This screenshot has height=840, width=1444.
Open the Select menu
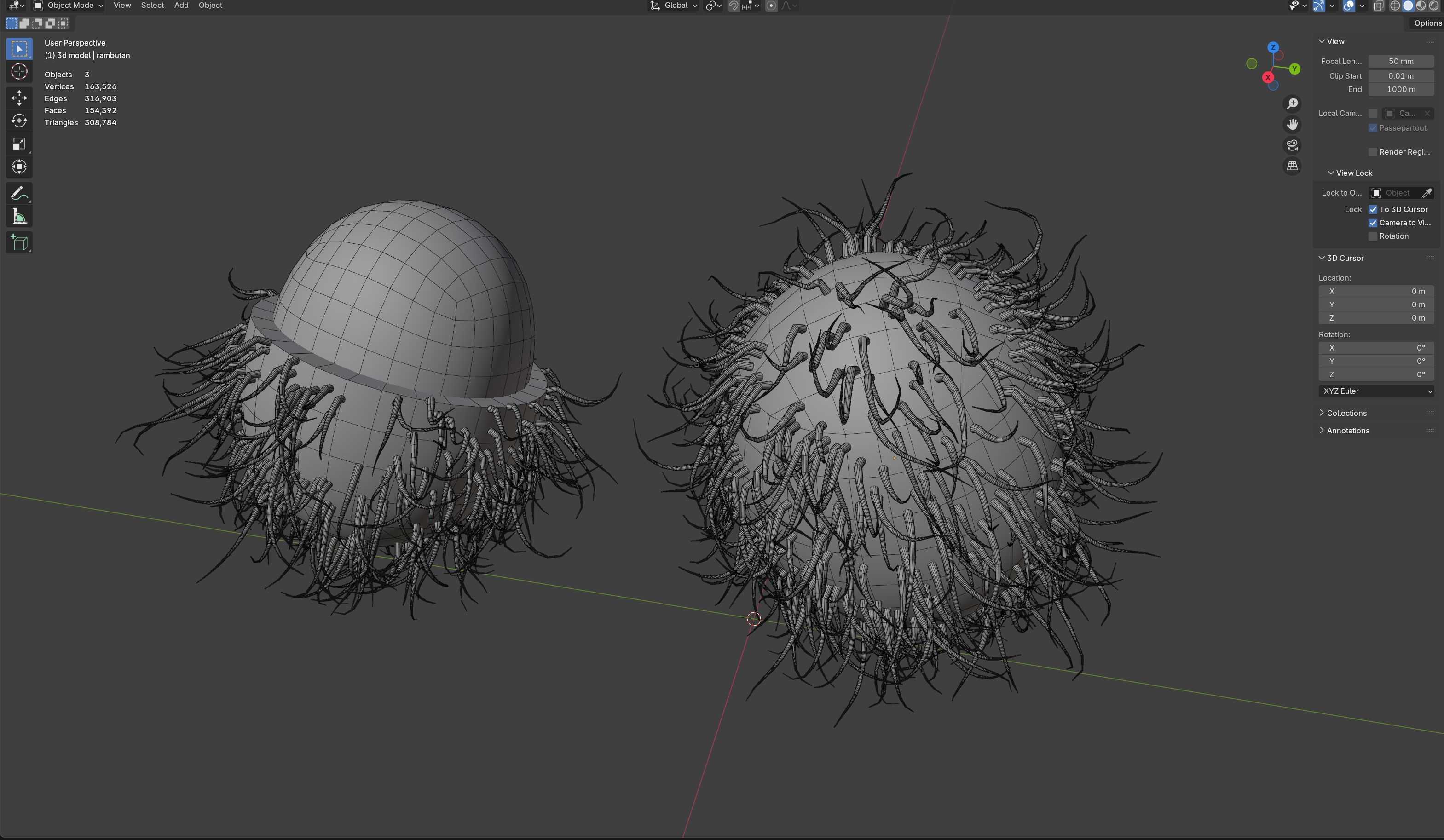(x=152, y=6)
